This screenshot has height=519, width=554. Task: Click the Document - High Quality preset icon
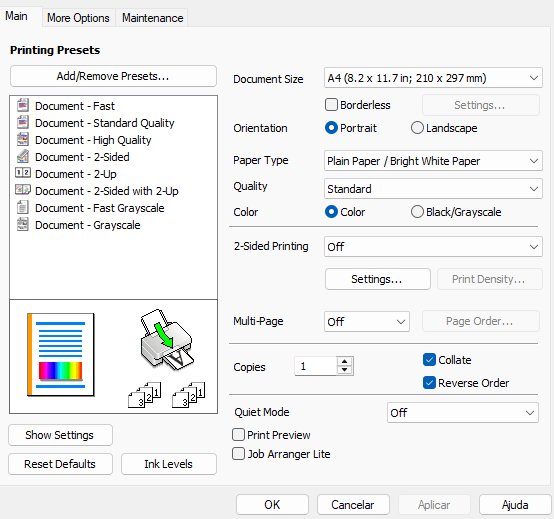(x=23, y=139)
